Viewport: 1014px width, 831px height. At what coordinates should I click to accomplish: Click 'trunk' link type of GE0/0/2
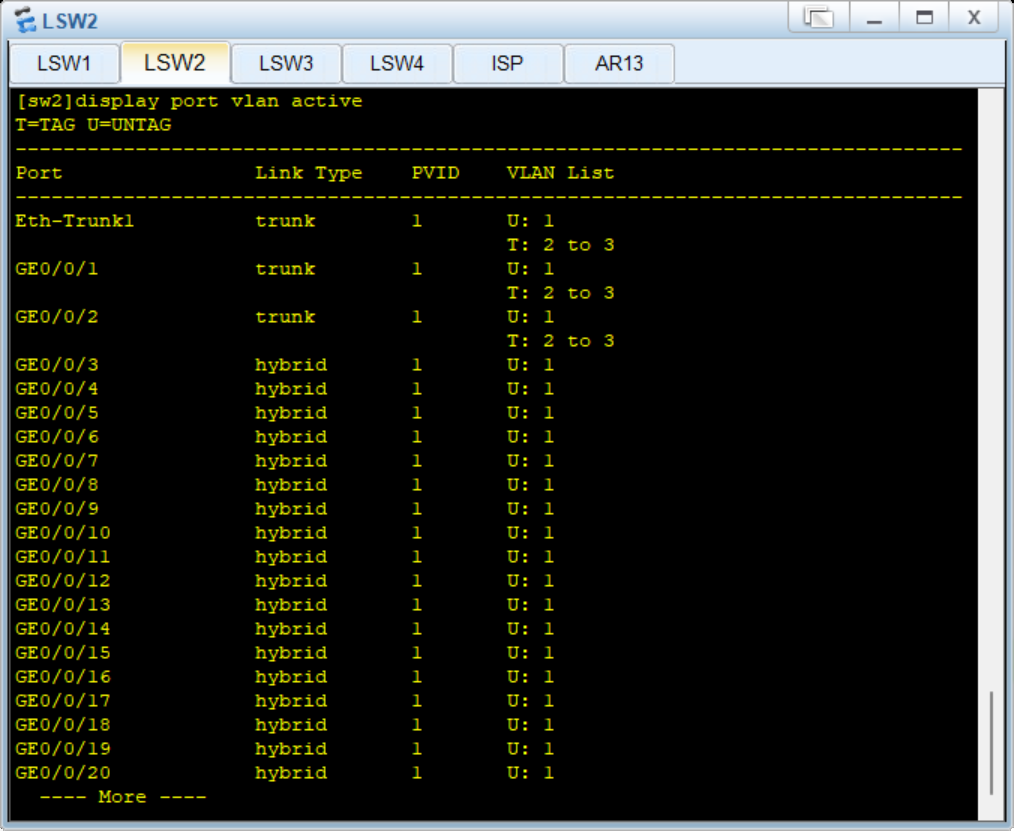285,317
